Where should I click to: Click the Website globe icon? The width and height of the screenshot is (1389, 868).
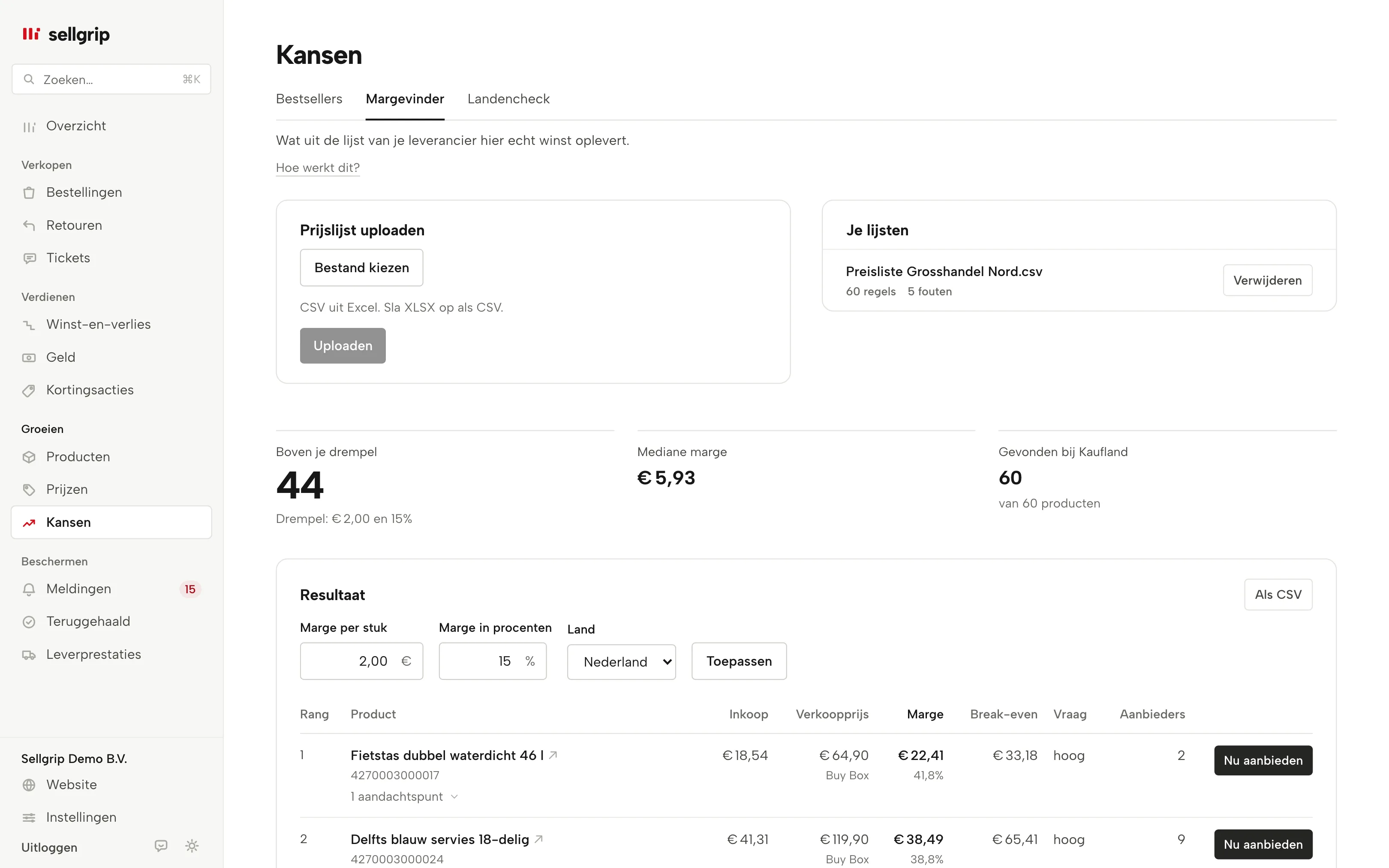click(x=29, y=785)
